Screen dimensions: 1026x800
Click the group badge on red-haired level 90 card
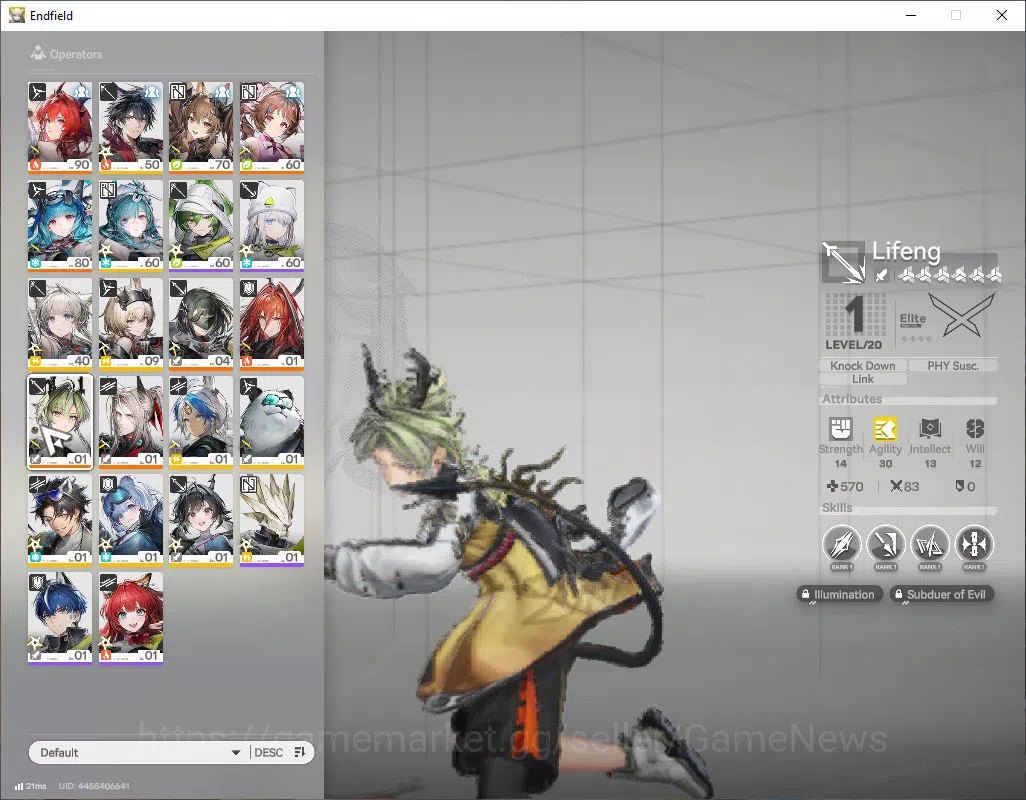(x=81, y=91)
